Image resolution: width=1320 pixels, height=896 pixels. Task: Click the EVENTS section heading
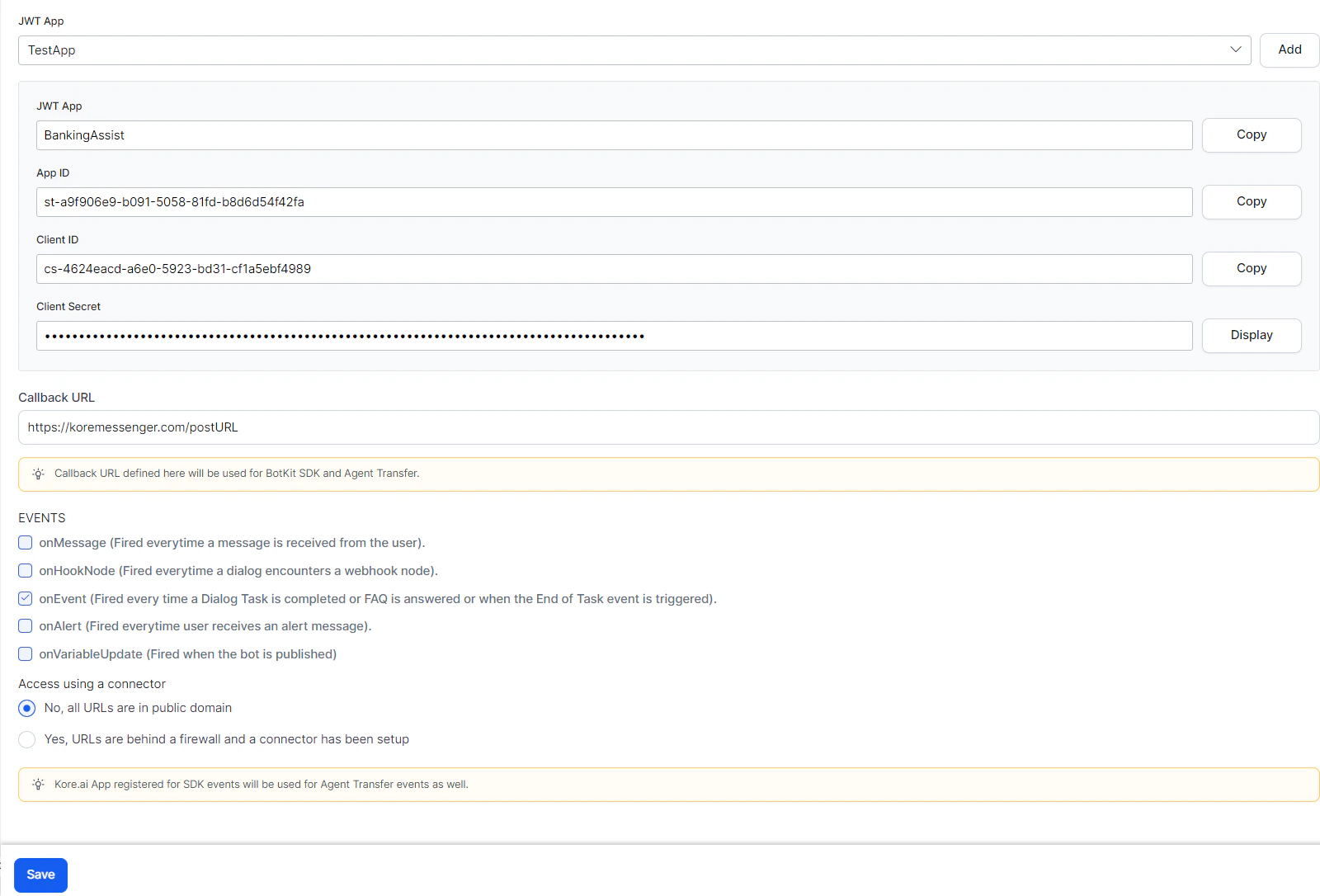pyautogui.click(x=42, y=518)
